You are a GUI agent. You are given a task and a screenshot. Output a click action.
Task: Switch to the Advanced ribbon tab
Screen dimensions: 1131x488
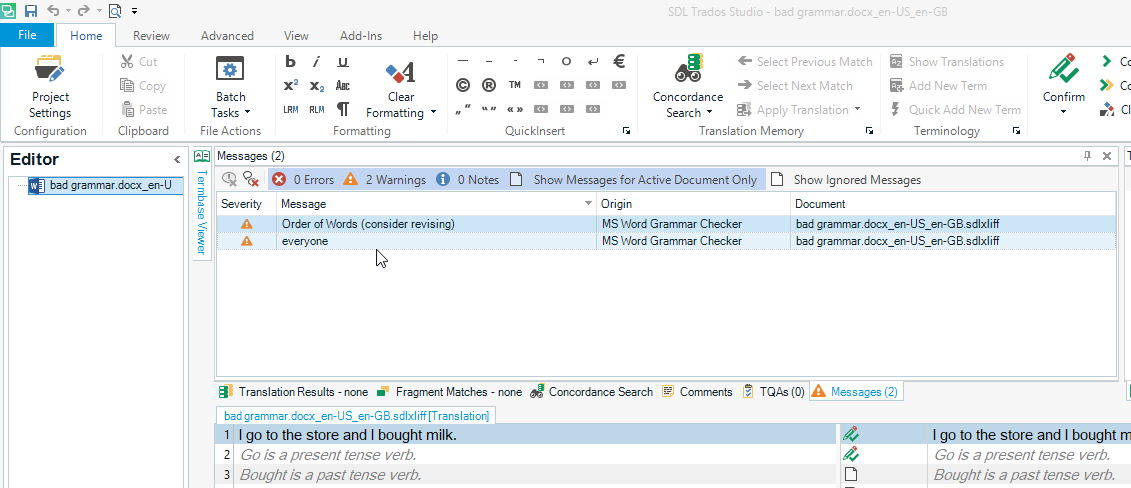click(227, 35)
